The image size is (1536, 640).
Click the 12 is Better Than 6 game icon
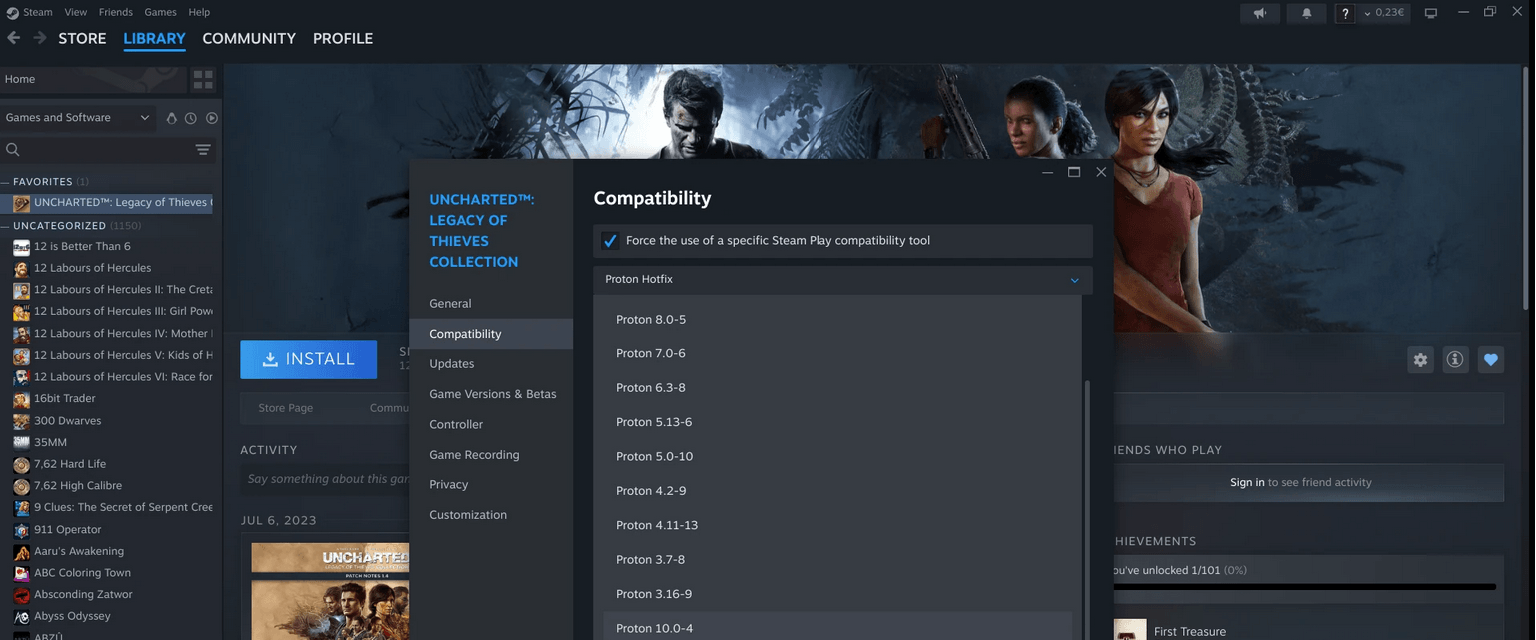coord(21,247)
